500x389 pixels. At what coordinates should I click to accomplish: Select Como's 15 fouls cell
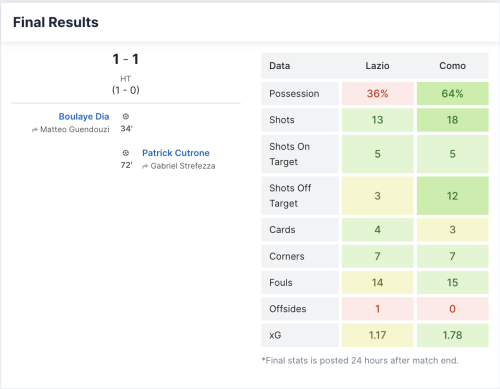pyautogui.click(x=453, y=283)
